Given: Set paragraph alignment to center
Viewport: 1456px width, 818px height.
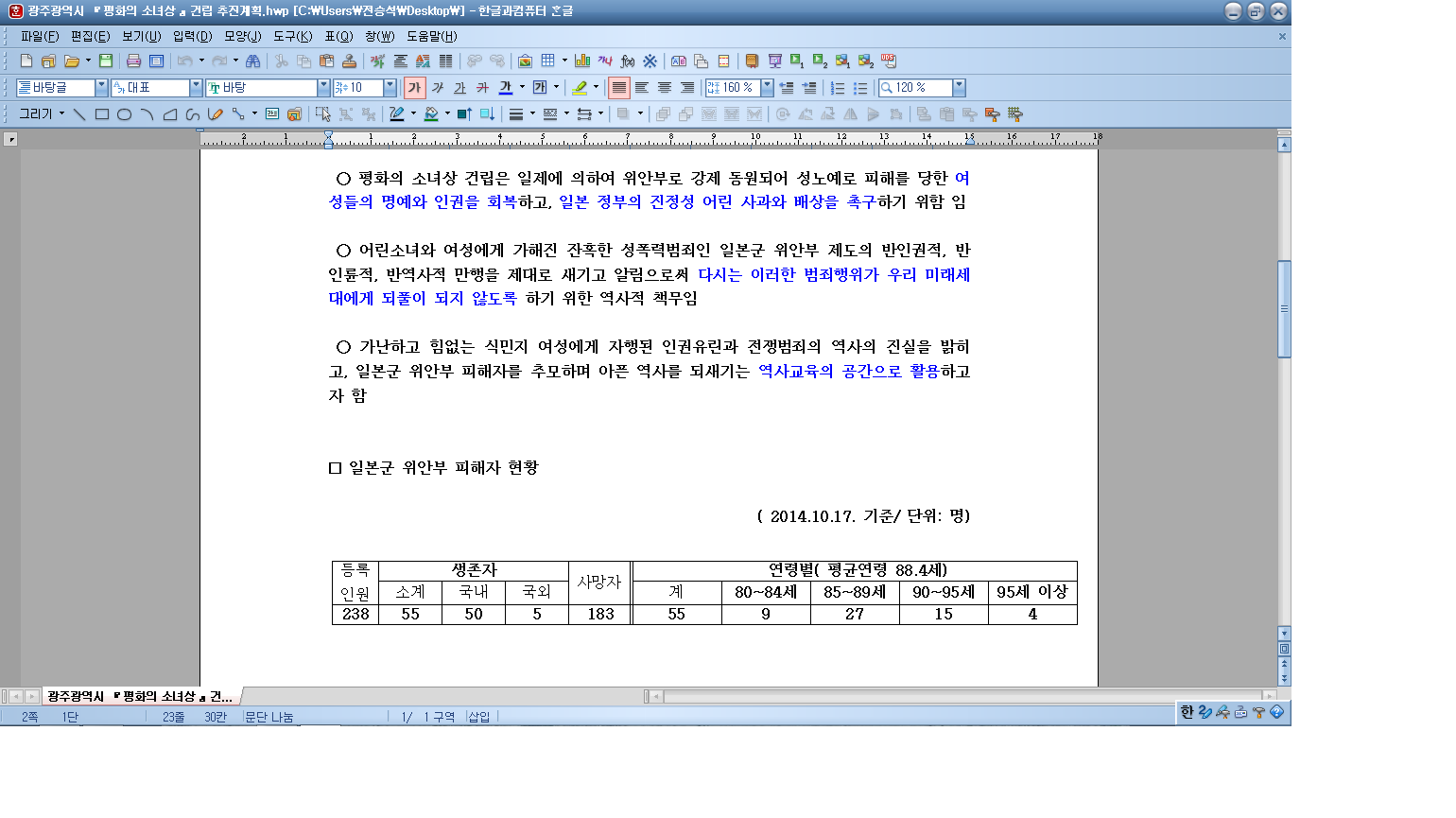Looking at the screenshot, I should [665, 88].
